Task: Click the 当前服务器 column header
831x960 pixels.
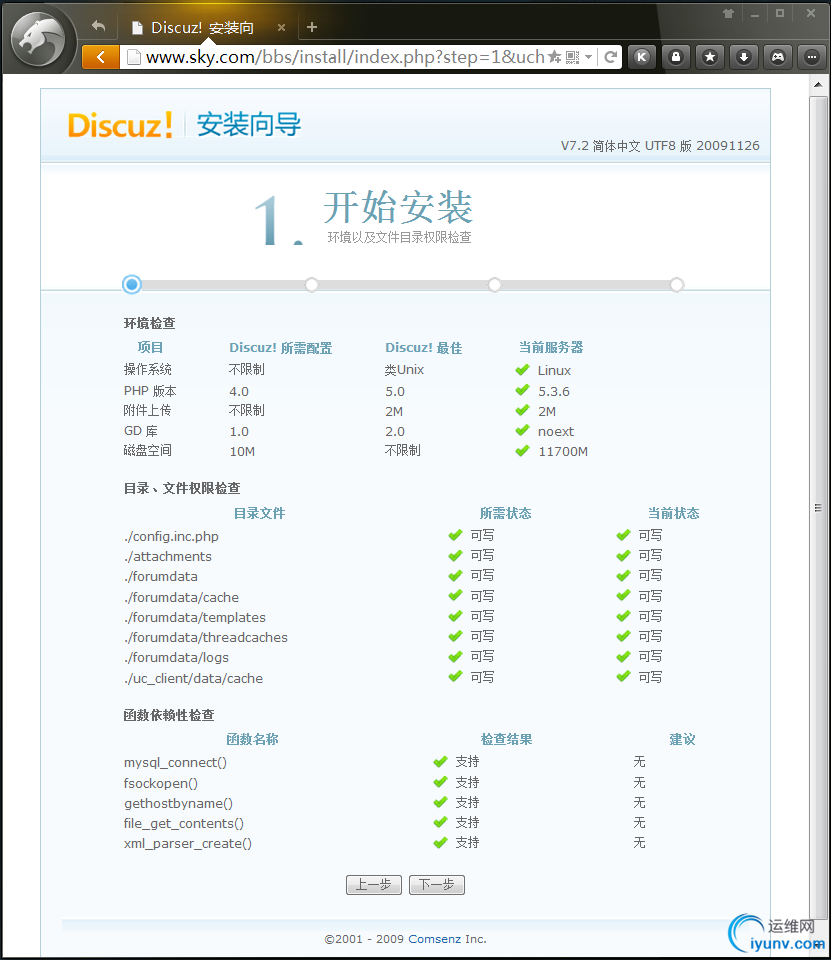Action: tap(551, 347)
